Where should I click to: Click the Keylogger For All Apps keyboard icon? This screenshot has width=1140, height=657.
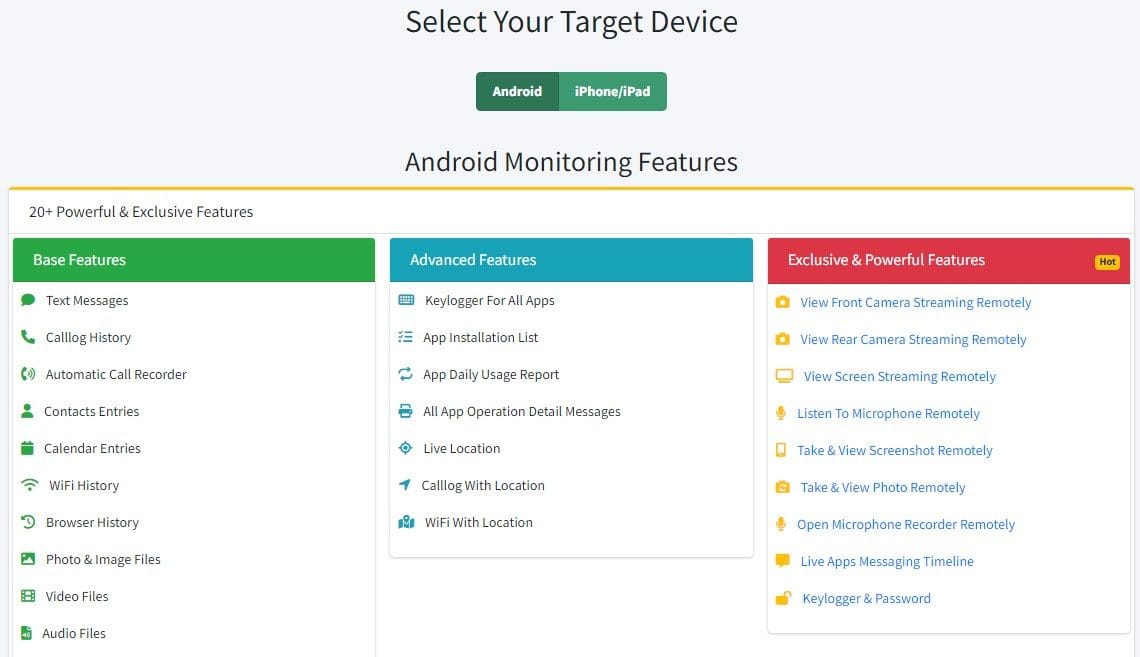pos(406,300)
